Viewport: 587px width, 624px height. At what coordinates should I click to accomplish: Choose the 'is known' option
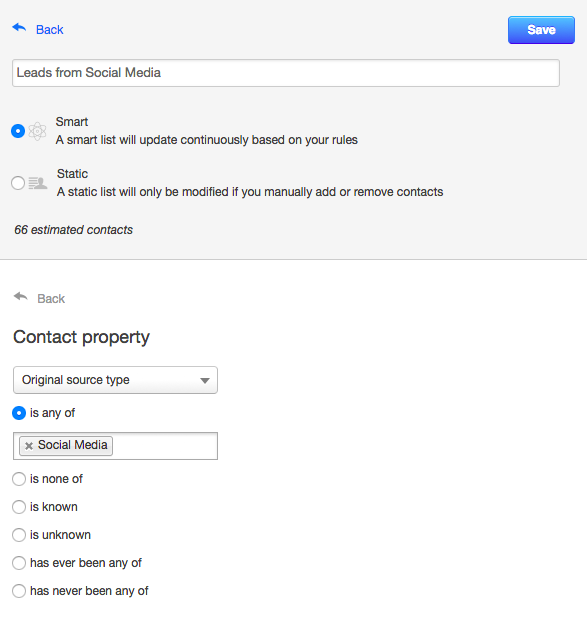19,507
